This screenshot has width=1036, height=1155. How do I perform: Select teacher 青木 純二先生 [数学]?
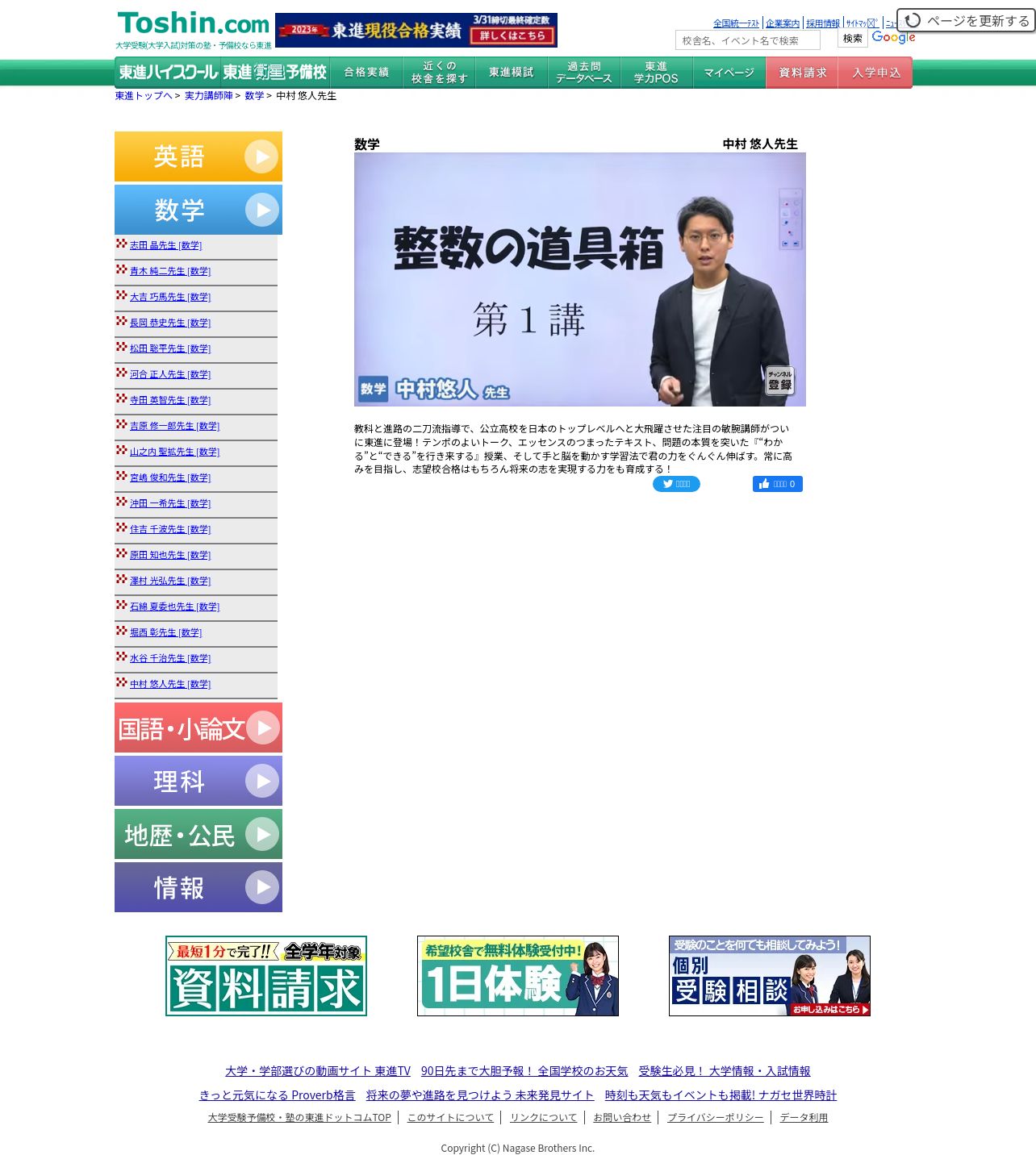170,271
